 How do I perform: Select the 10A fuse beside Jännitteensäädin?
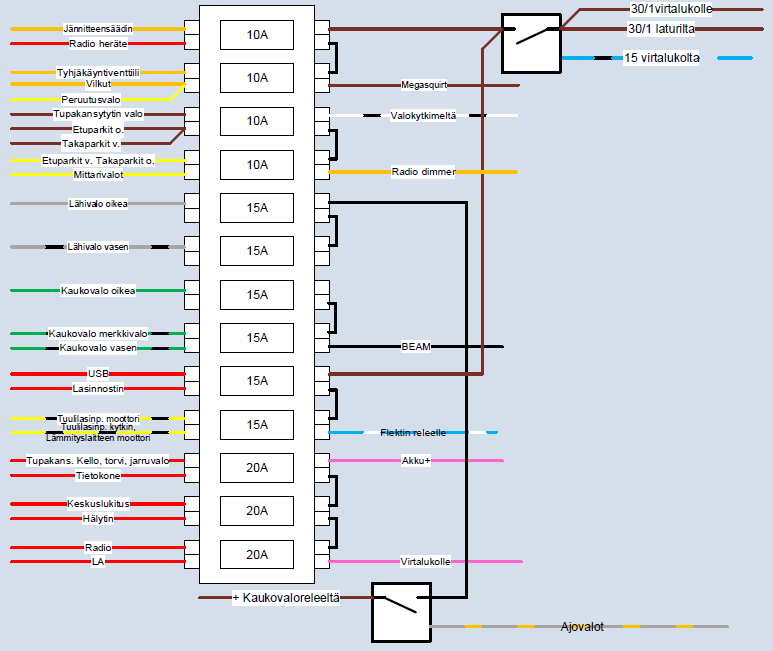click(257, 35)
